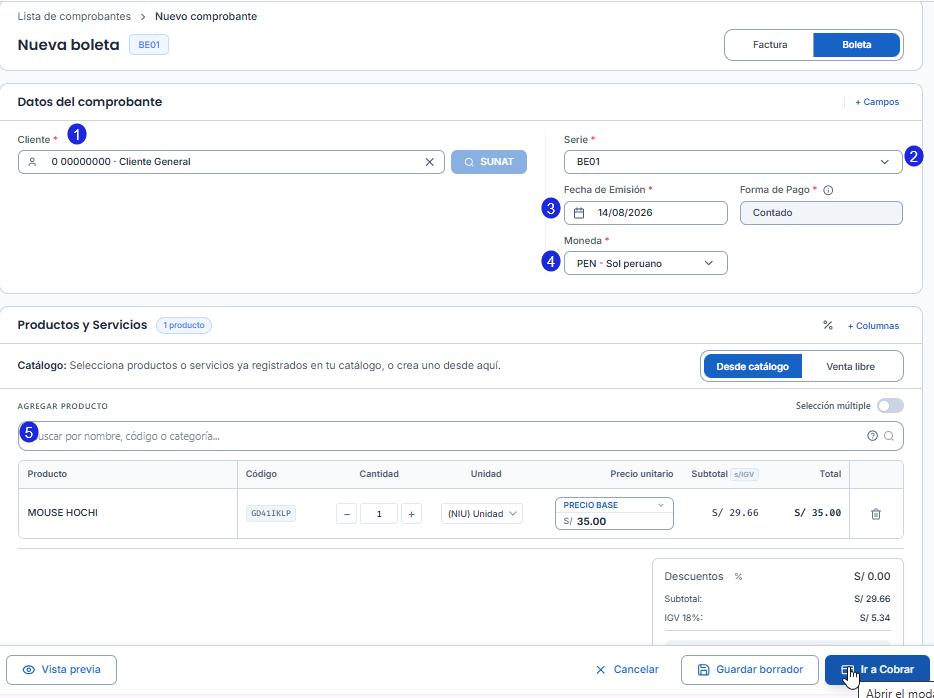Open Vista previa

61,670
